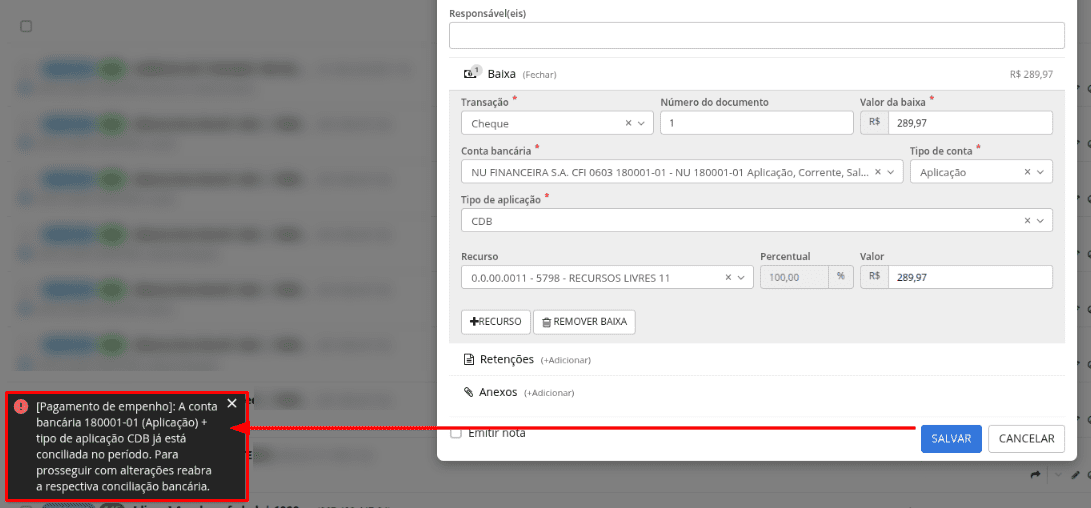The width and height of the screenshot is (1091, 508).
Task: Expand the Tipo de aplicação dropdown
Action: point(1040,221)
